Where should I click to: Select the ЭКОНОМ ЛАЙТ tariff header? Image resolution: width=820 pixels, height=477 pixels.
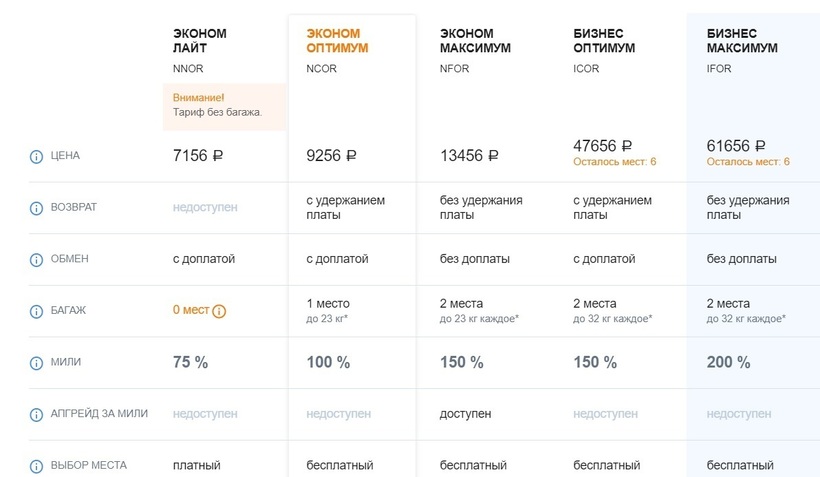200,41
